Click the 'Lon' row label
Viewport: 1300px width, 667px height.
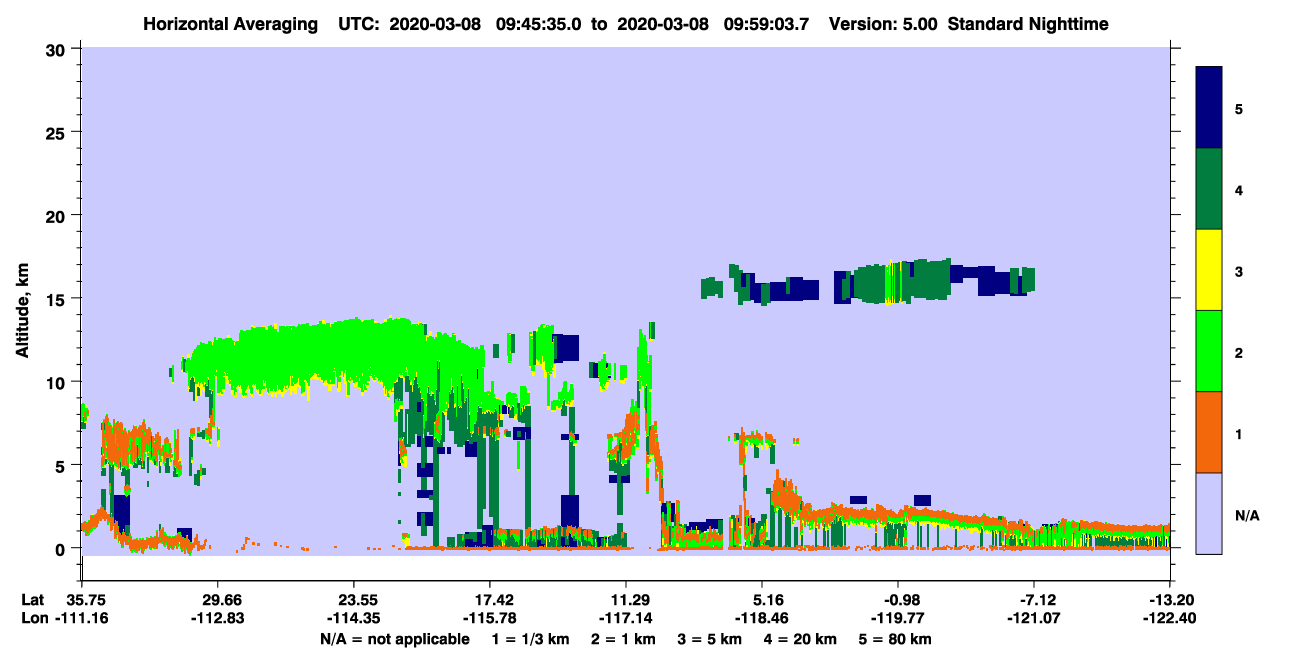[x=34, y=618]
